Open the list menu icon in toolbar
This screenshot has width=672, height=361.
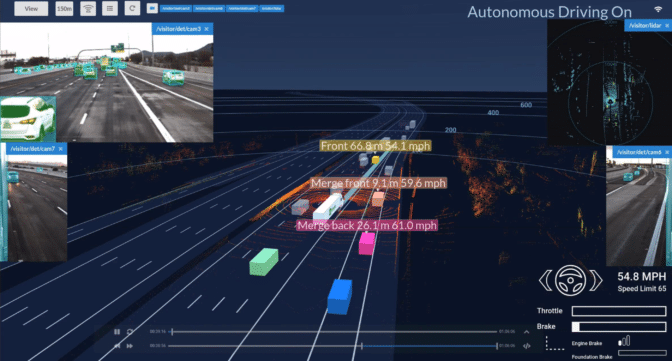pos(110,9)
